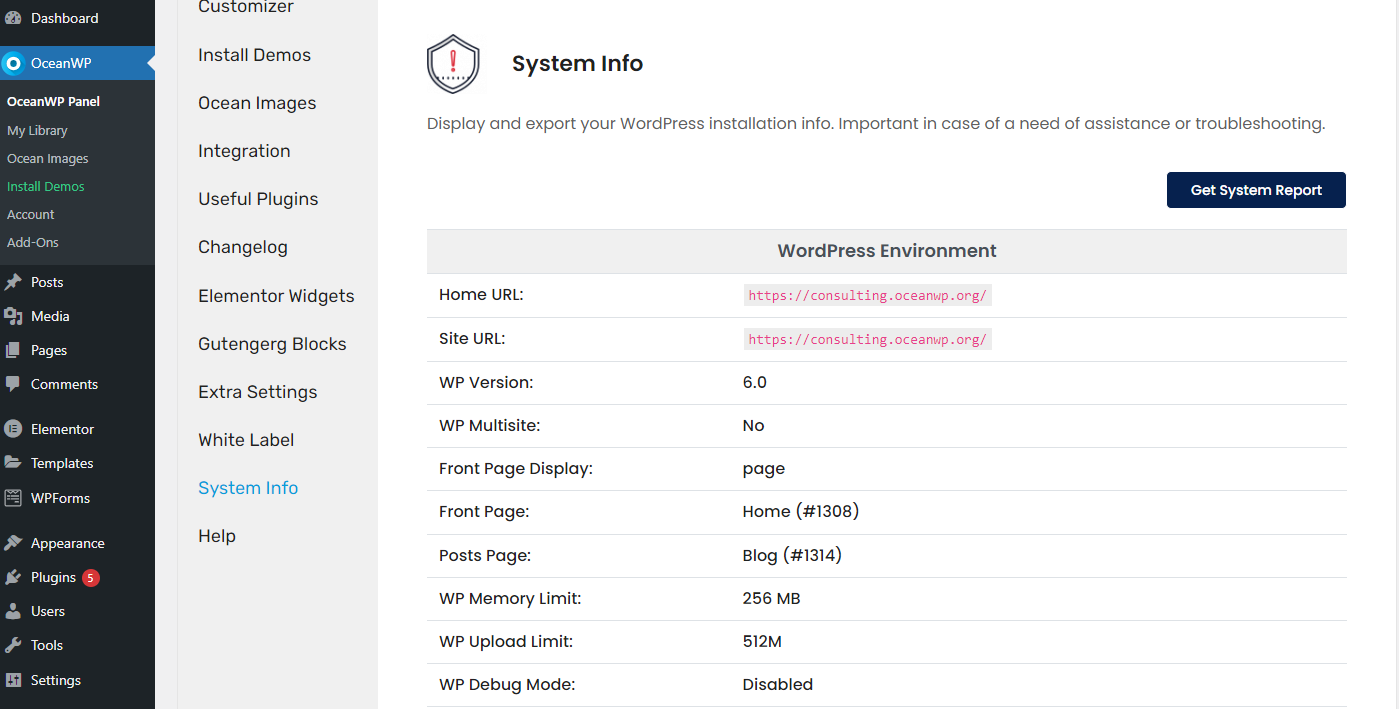Click the Home URL value
Viewport: 1399px width, 709px height.
tap(867, 295)
